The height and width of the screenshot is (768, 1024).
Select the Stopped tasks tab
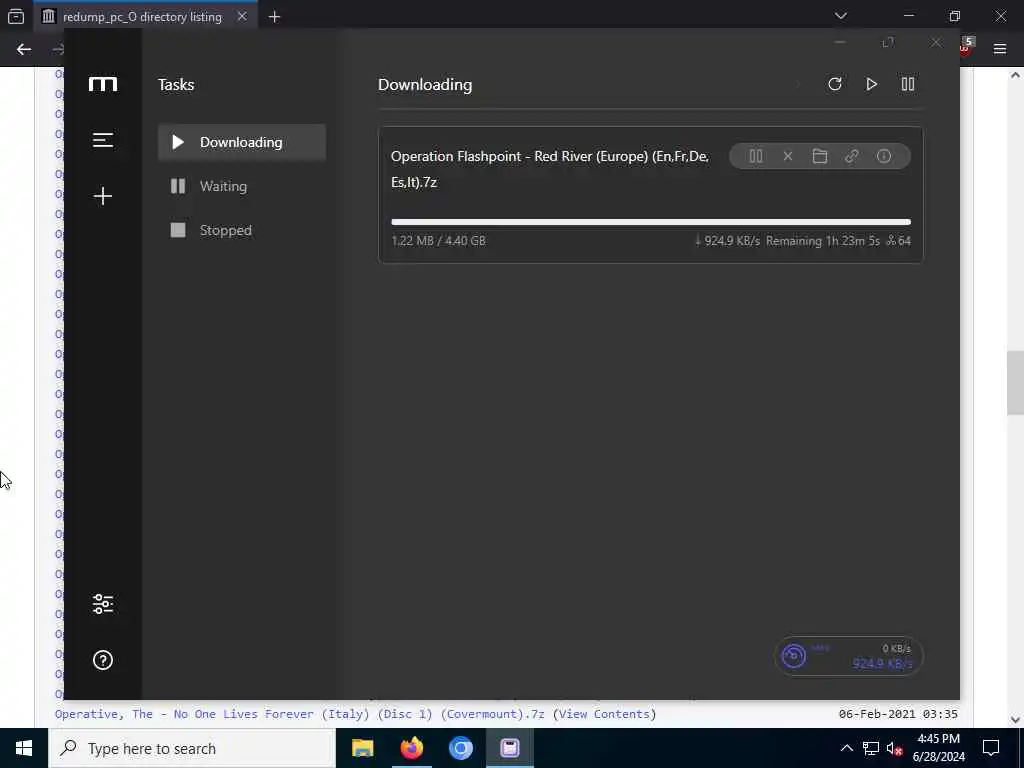(x=242, y=230)
